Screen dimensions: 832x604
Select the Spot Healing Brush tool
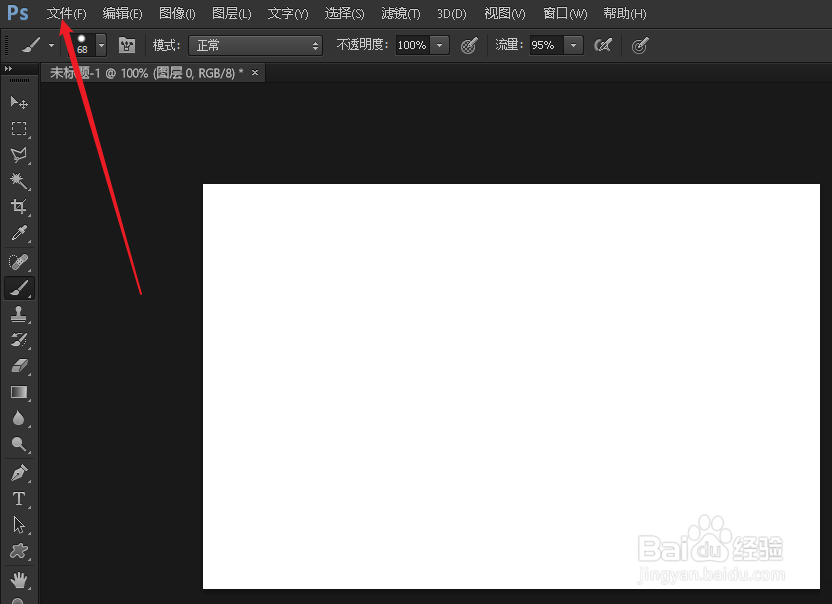[19, 262]
